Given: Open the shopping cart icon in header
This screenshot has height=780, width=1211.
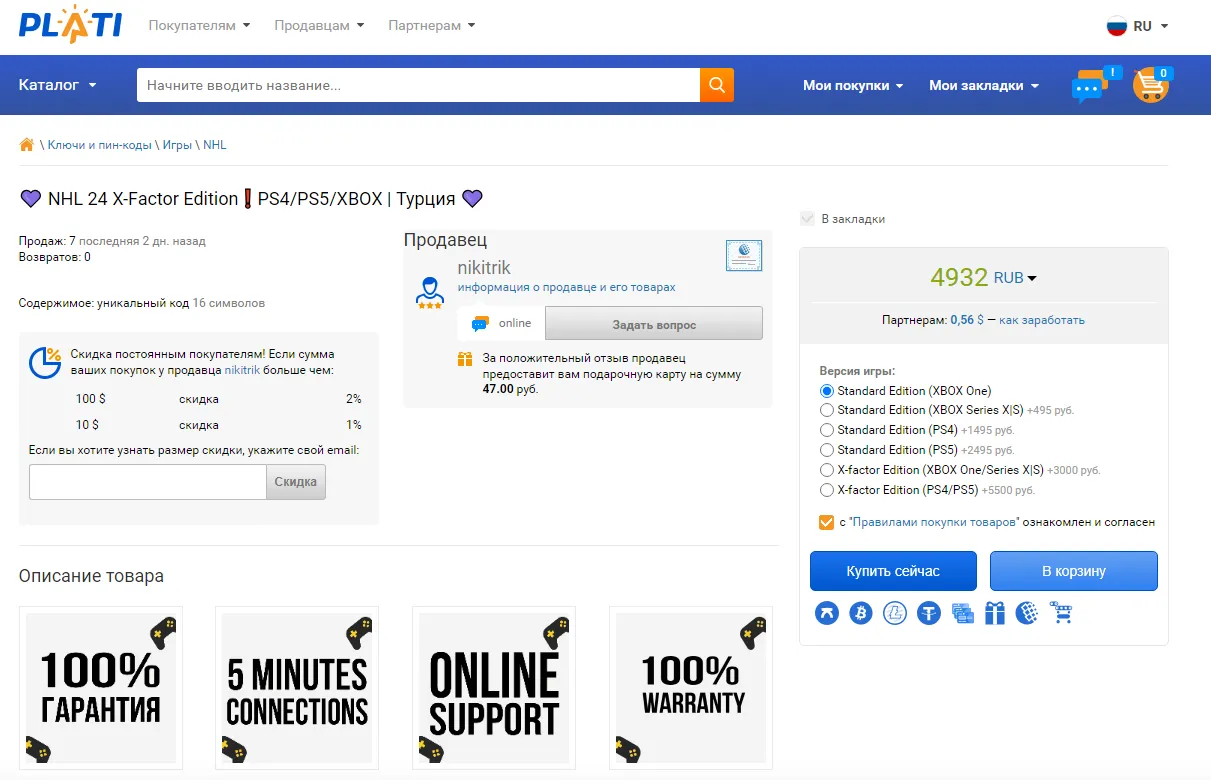Looking at the screenshot, I should coord(1150,87).
